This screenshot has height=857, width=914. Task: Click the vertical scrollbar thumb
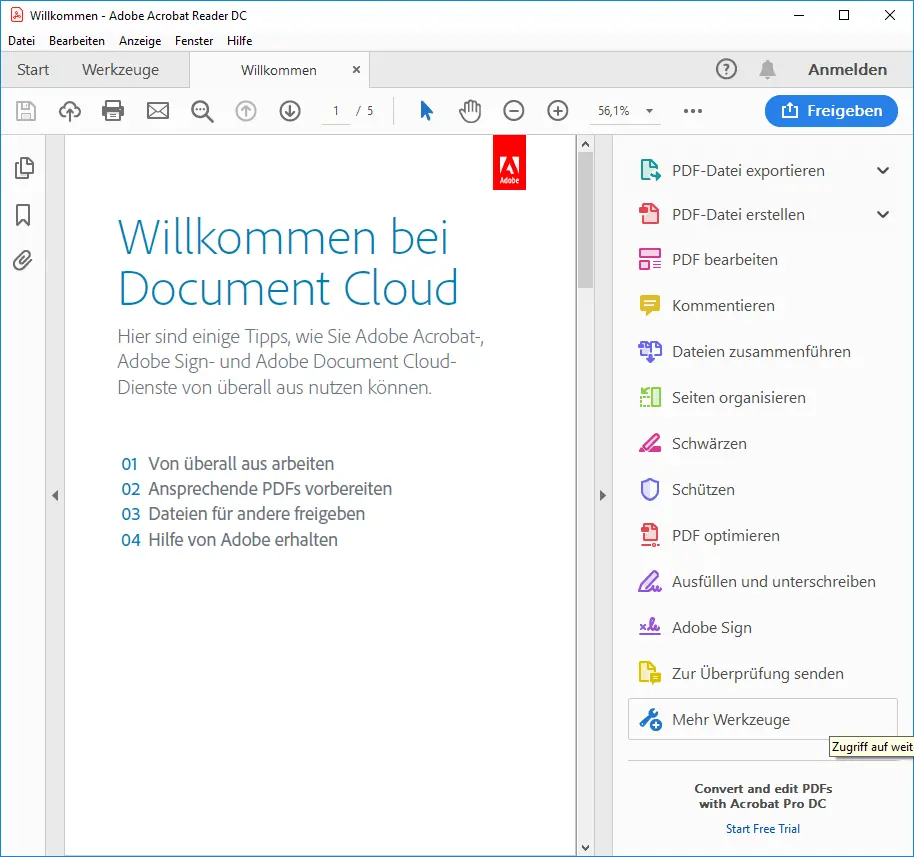(x=585, y=220)
